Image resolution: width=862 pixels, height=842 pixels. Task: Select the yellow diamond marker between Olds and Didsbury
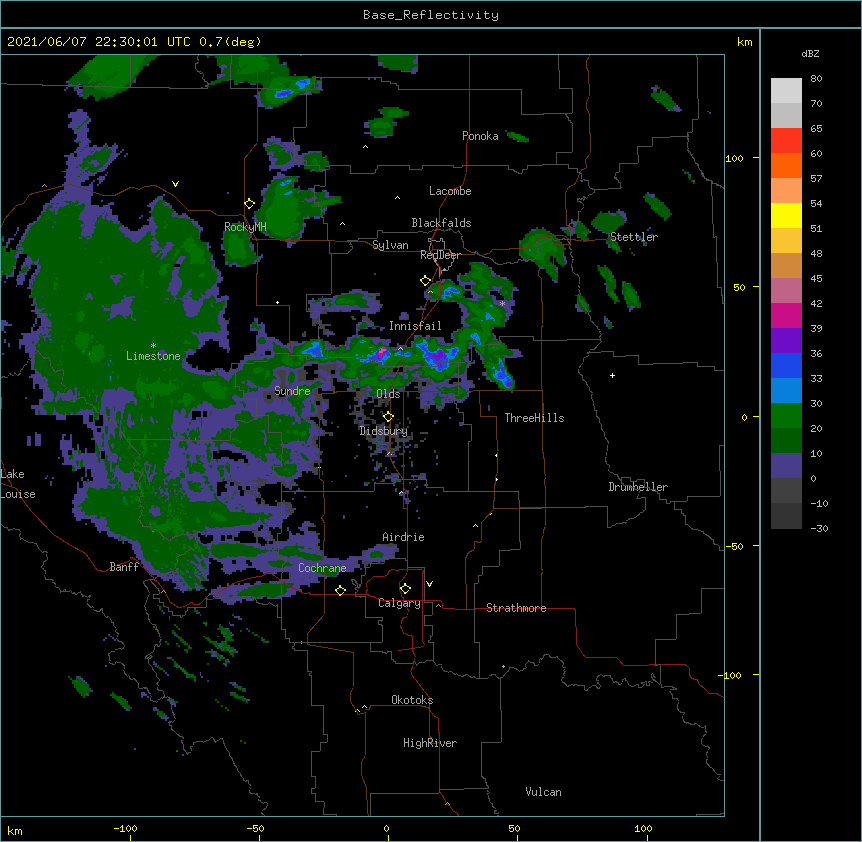[388, 417]
